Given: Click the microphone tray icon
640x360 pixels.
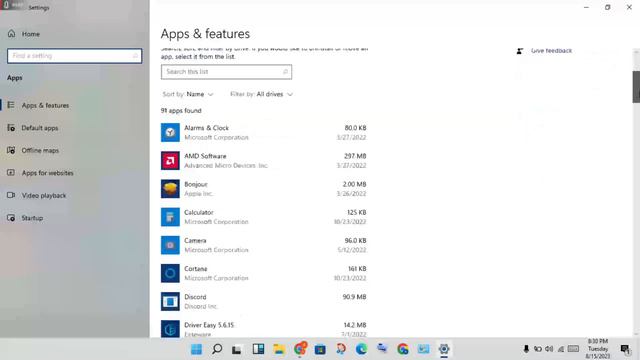Looking at the screenshot, I should (526, 349).
